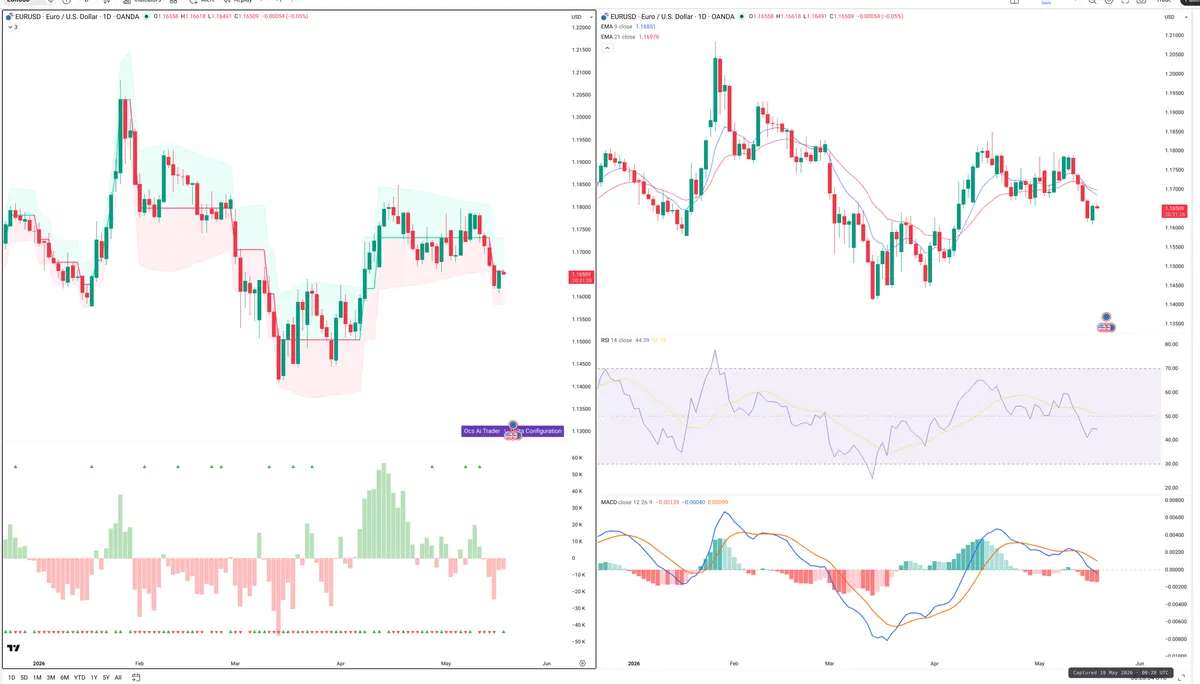Image resolution: width=1200 pixels, height=684 pixels.
Task: Select the 1M time range
Action: coord(38,677)
